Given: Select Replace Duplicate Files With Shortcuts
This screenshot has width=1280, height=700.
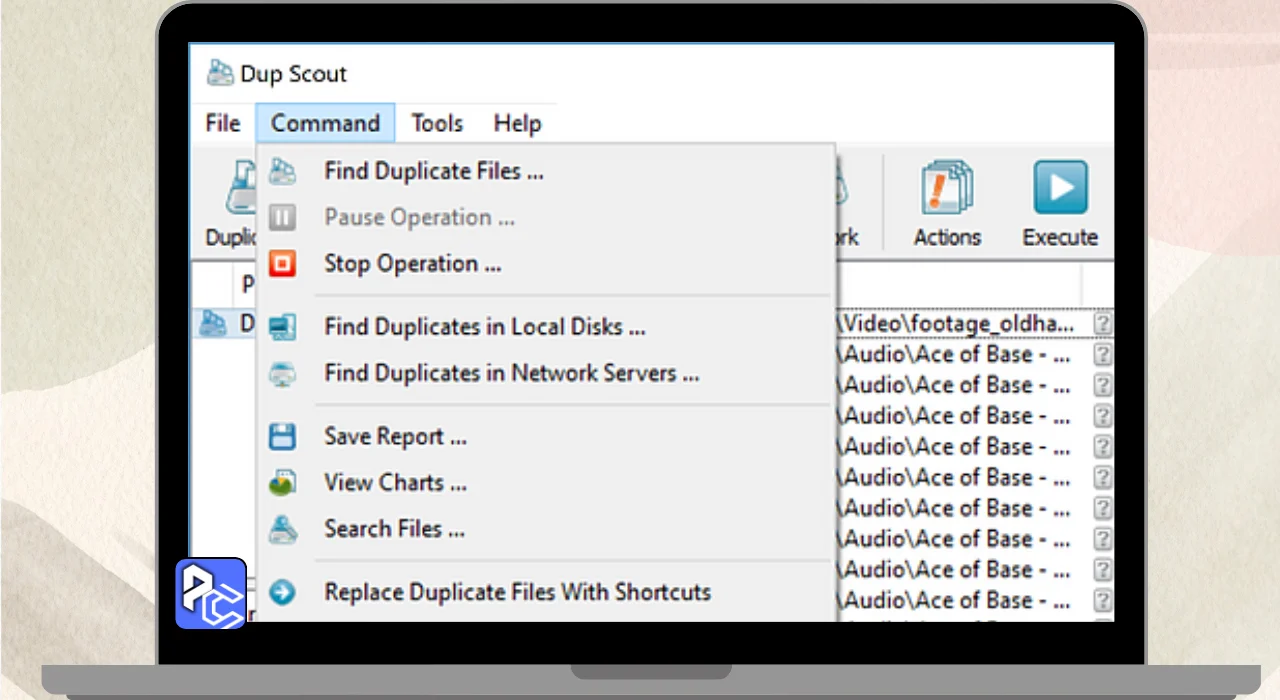Looking at the screenshot, I should (517, 592).
